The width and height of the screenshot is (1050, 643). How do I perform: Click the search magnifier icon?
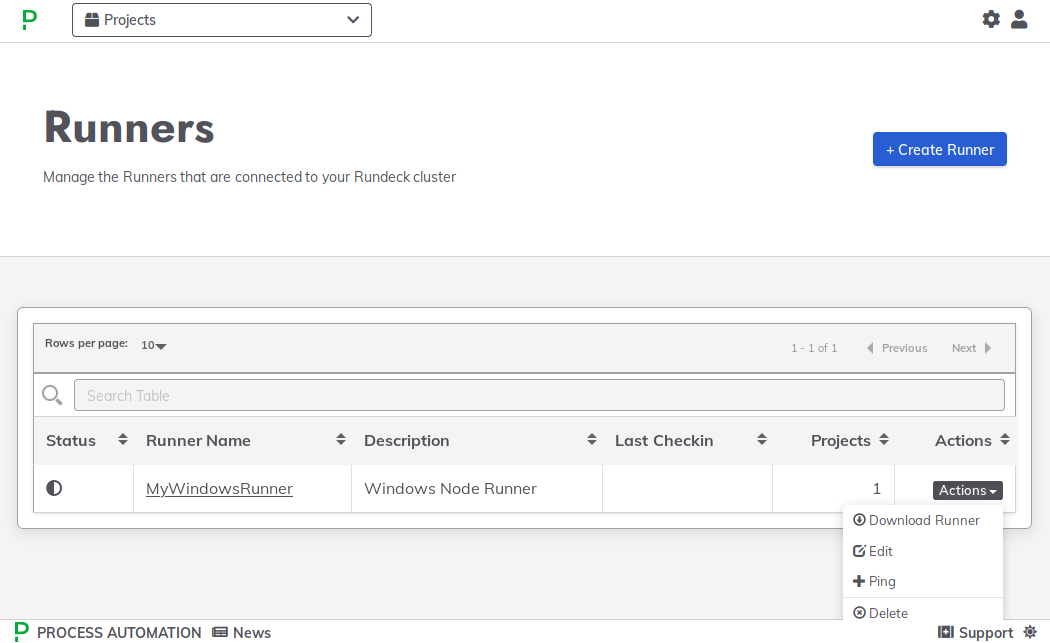[x=52, y=395]
